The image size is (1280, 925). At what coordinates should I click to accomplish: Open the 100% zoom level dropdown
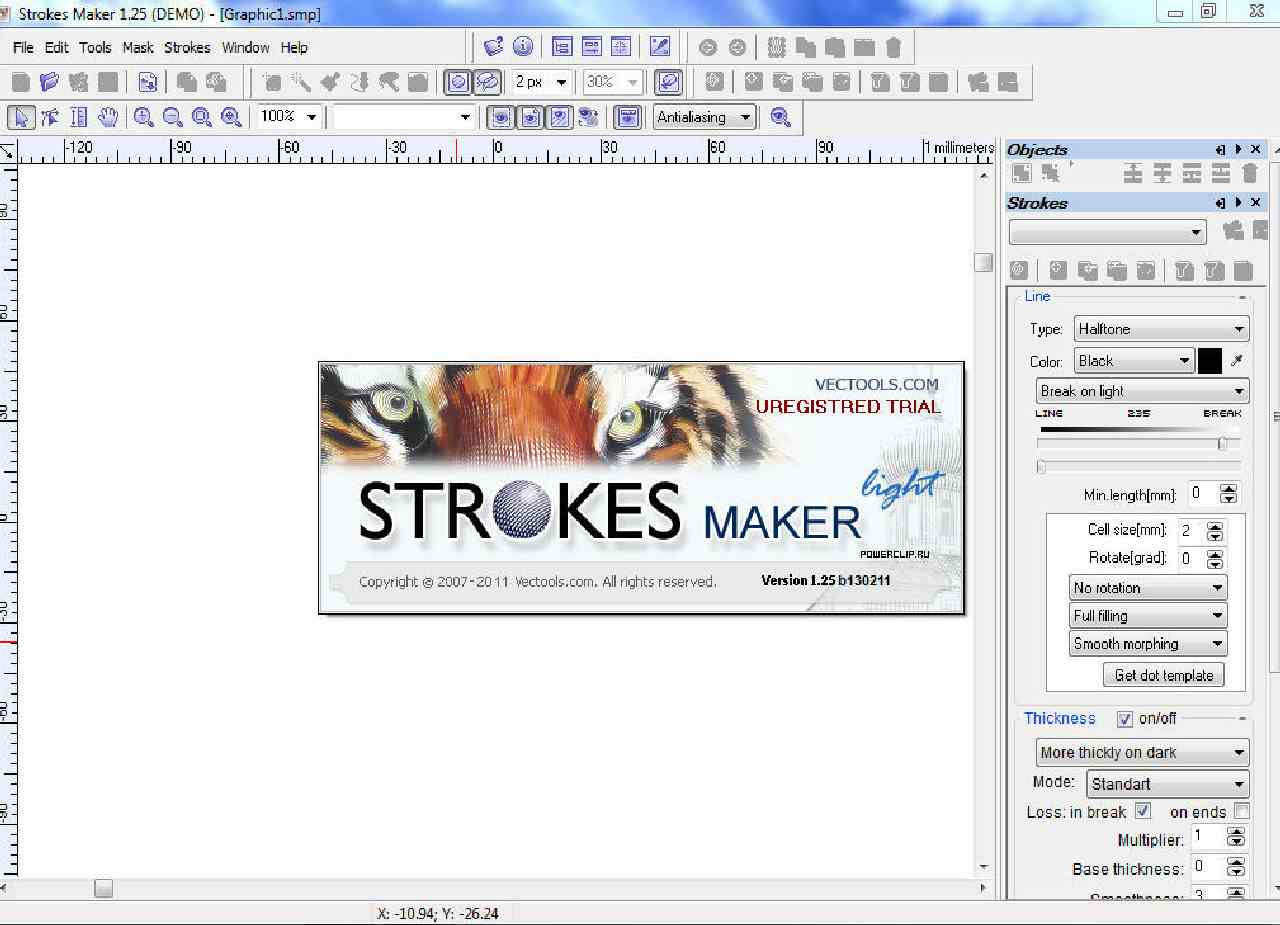click(x=312, y=118)
